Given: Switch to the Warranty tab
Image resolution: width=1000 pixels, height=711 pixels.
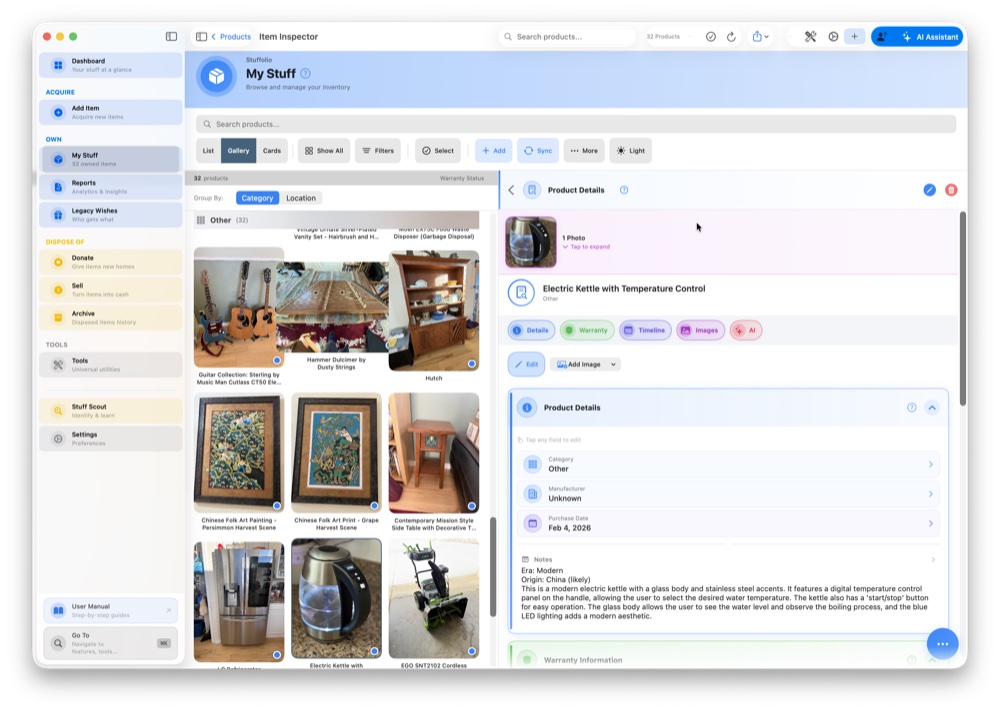Looking at the screenshot, I should [586, 329].
